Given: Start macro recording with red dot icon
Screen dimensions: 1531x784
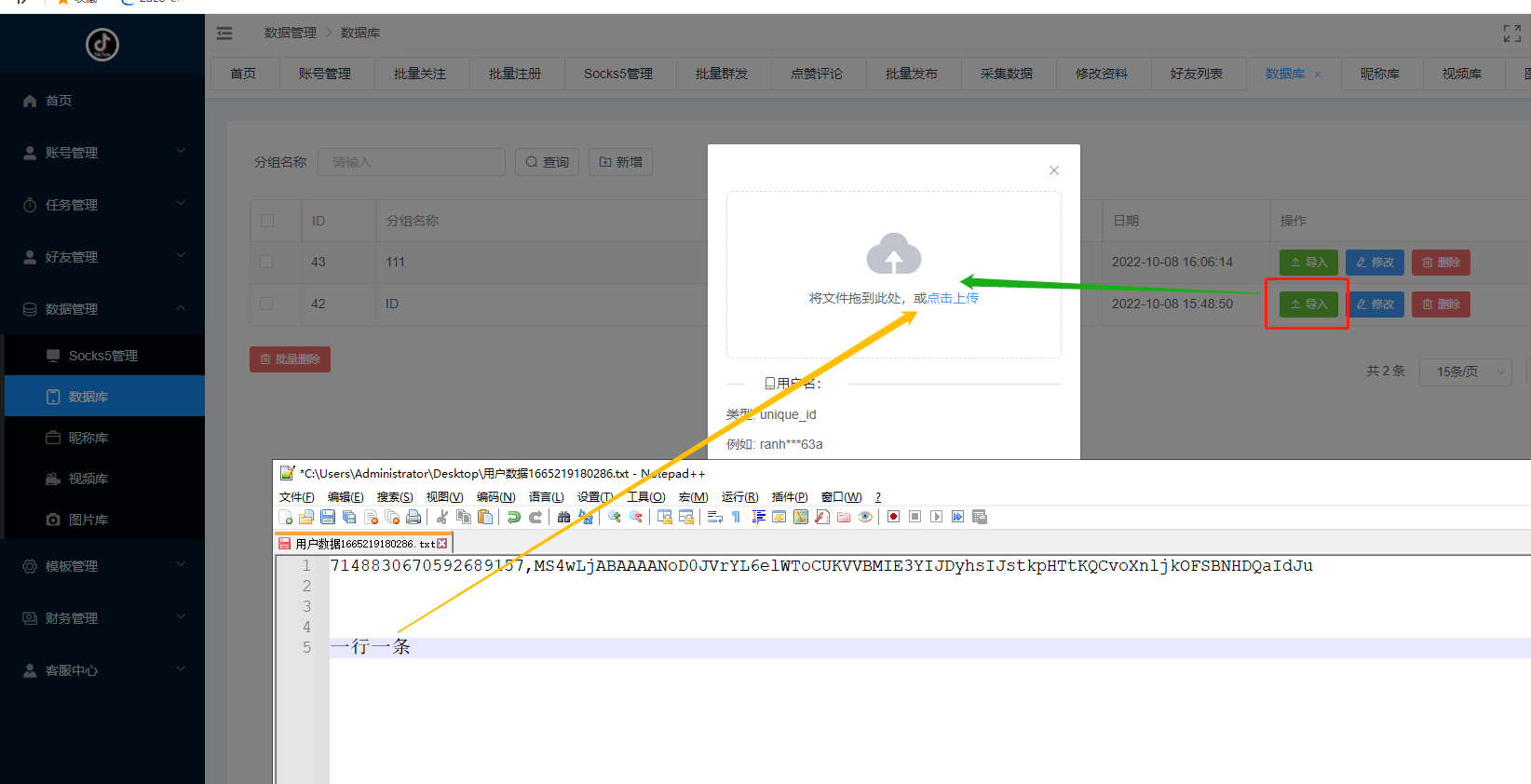Looking at the screenshot, I should pos(893,518).
